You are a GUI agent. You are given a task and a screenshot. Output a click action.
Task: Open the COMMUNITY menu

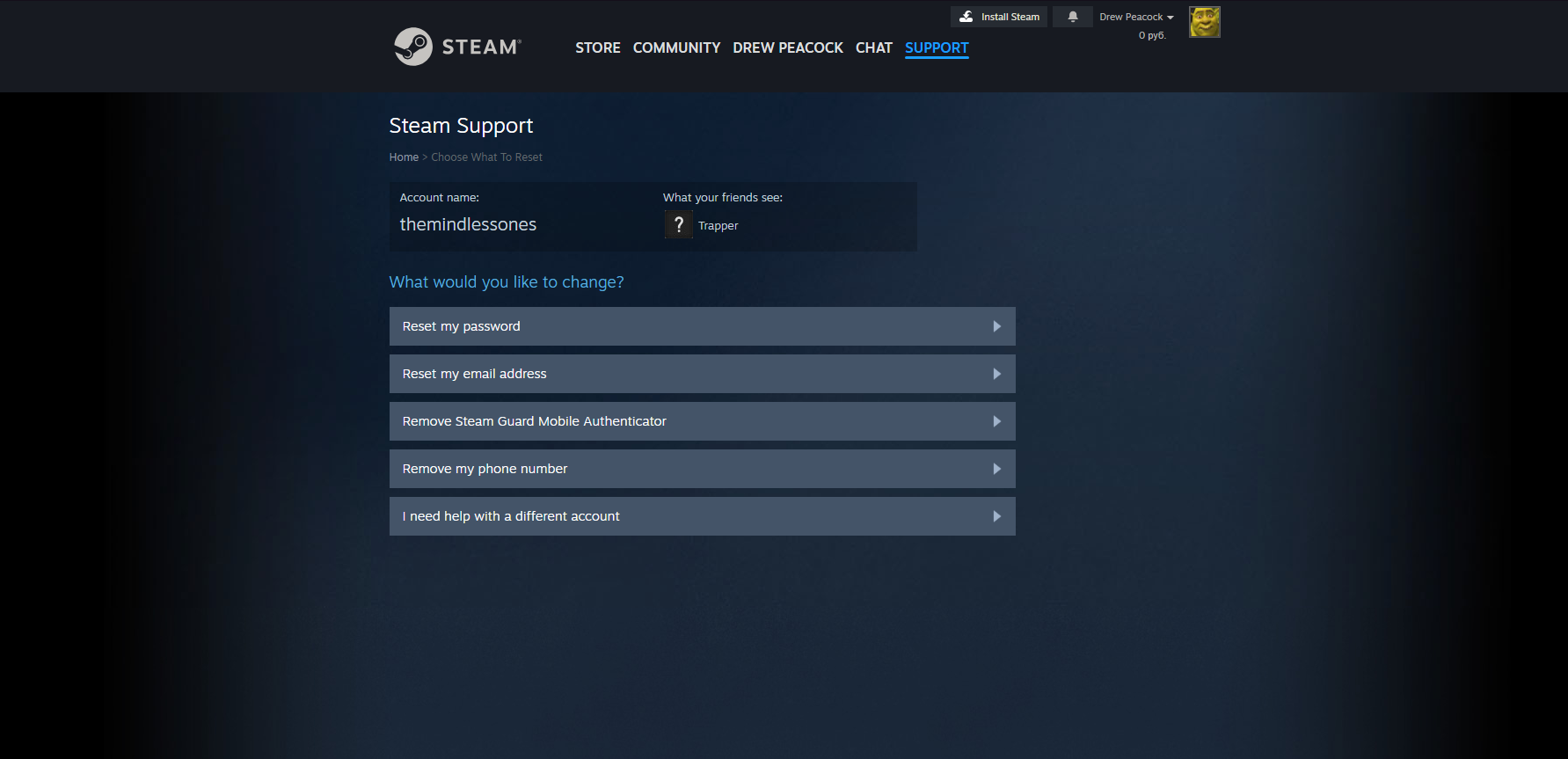(676, 47)
